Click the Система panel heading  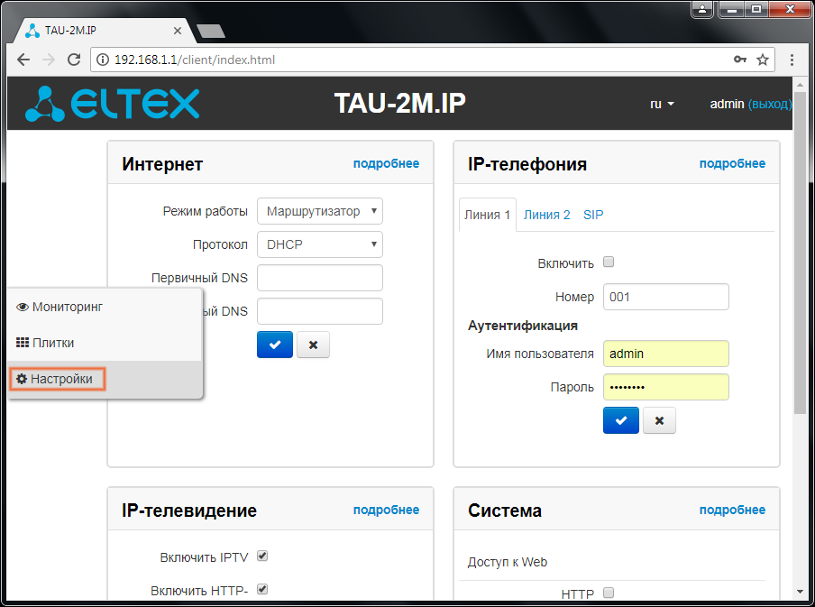pyautogui.click(x=505, y=510)
